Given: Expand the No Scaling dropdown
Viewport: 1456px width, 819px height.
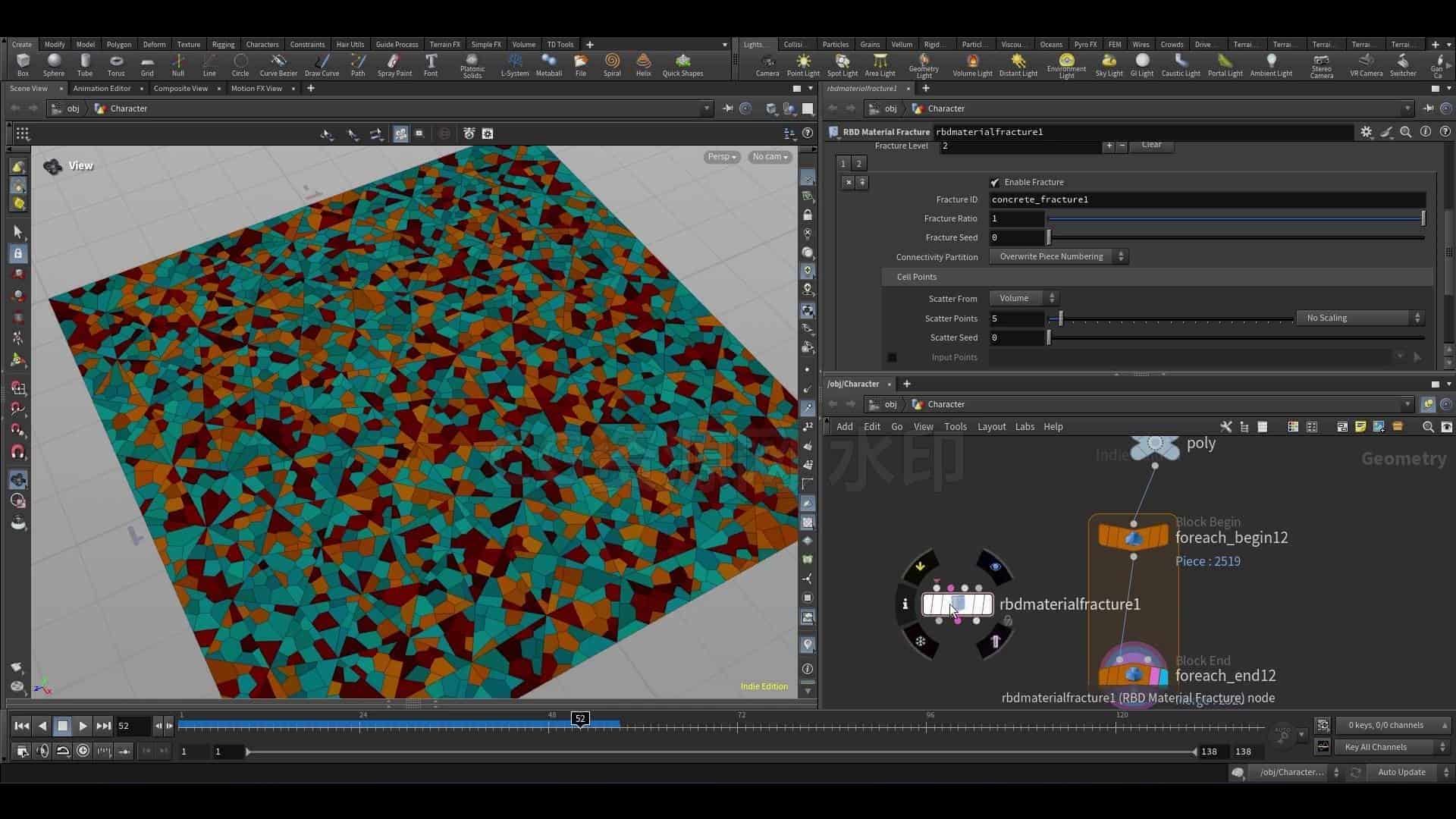Looking at the screenshot, I should pos(1360,318).
